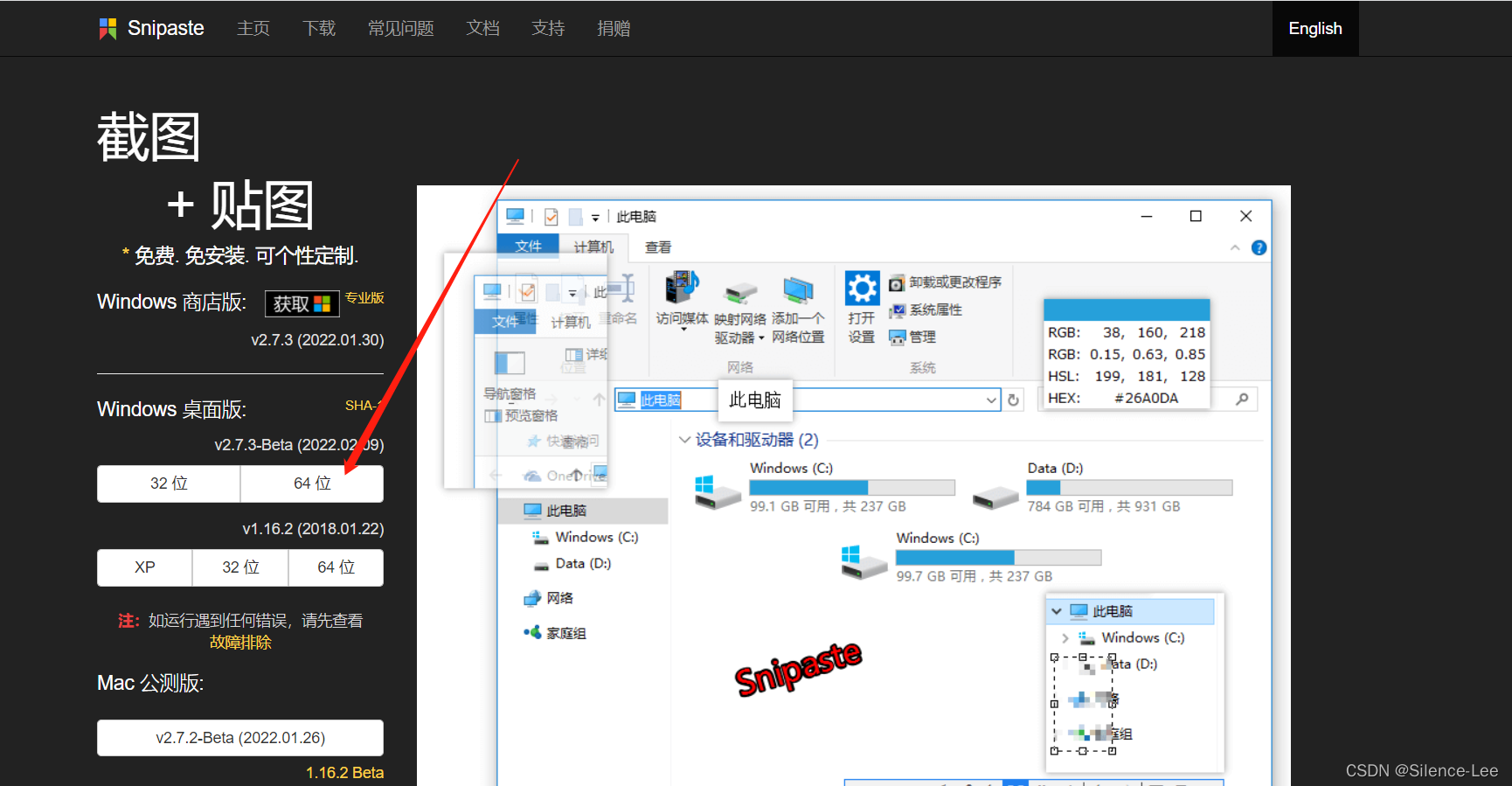Screen dimensions: 1512x786
Task: Collapse 此电脑 in the small pasted tree
Action: (1057, 611)
